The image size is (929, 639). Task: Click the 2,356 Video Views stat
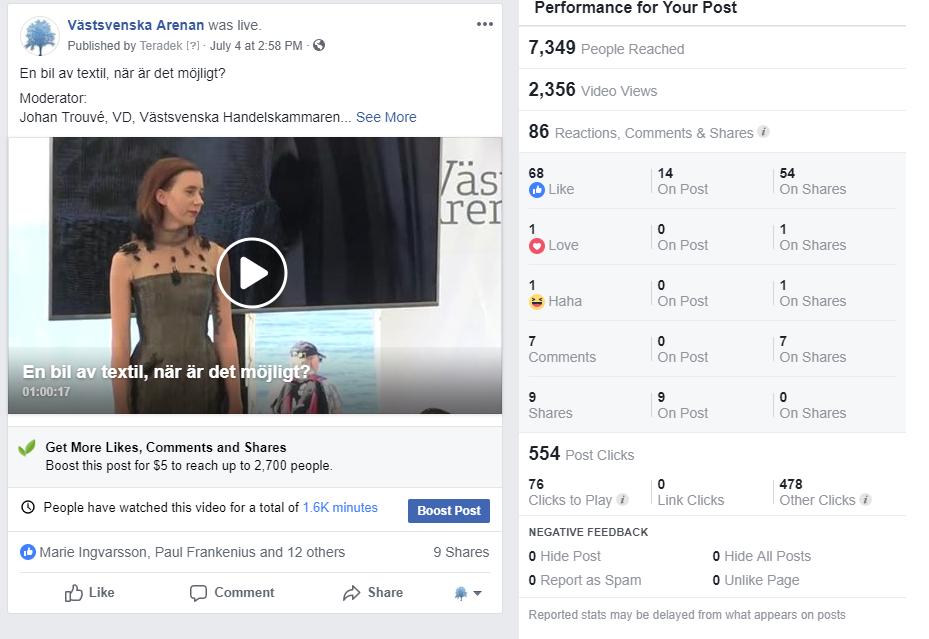pos(593,90)
